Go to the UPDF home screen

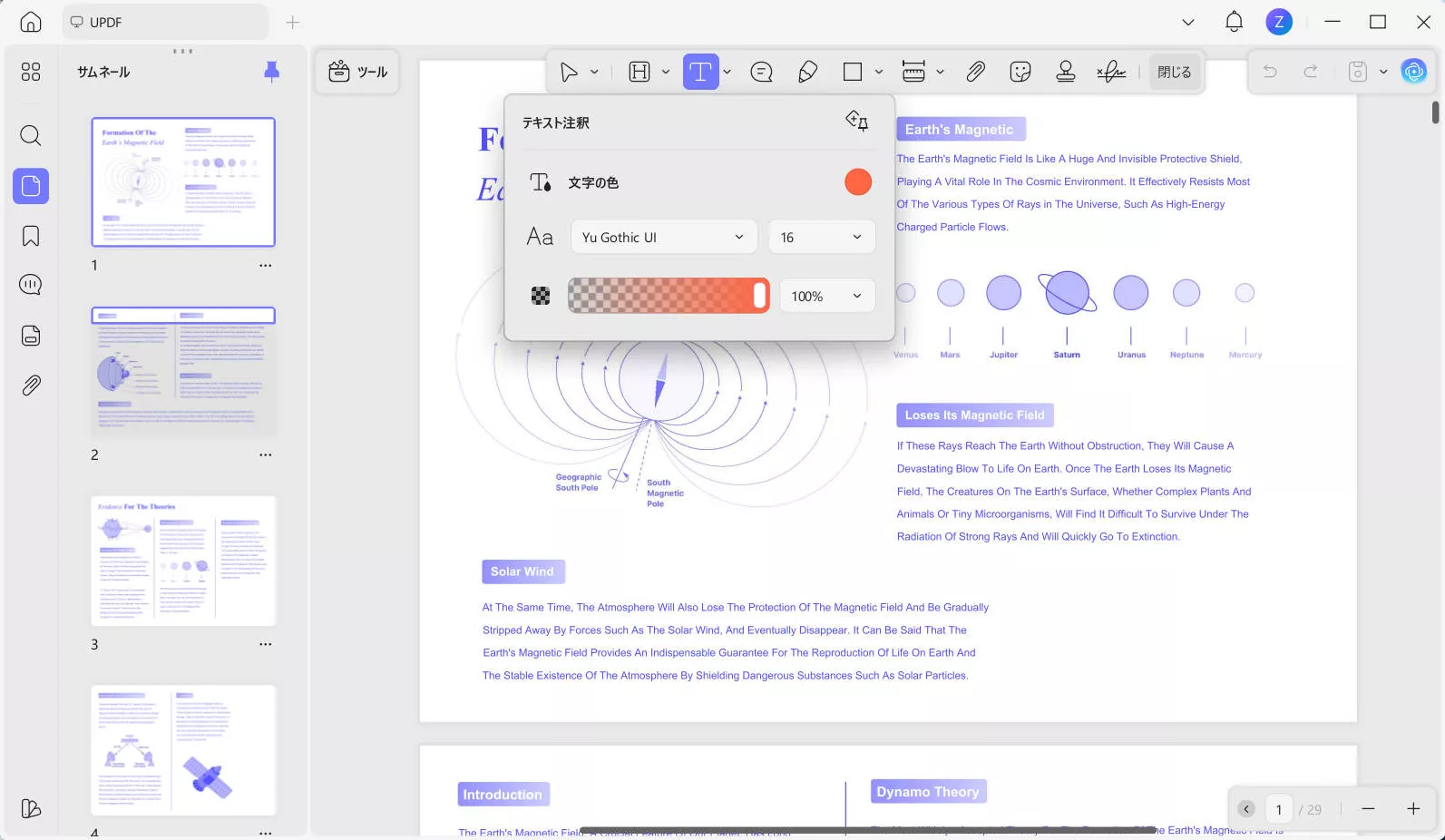[x=31, y=22]
